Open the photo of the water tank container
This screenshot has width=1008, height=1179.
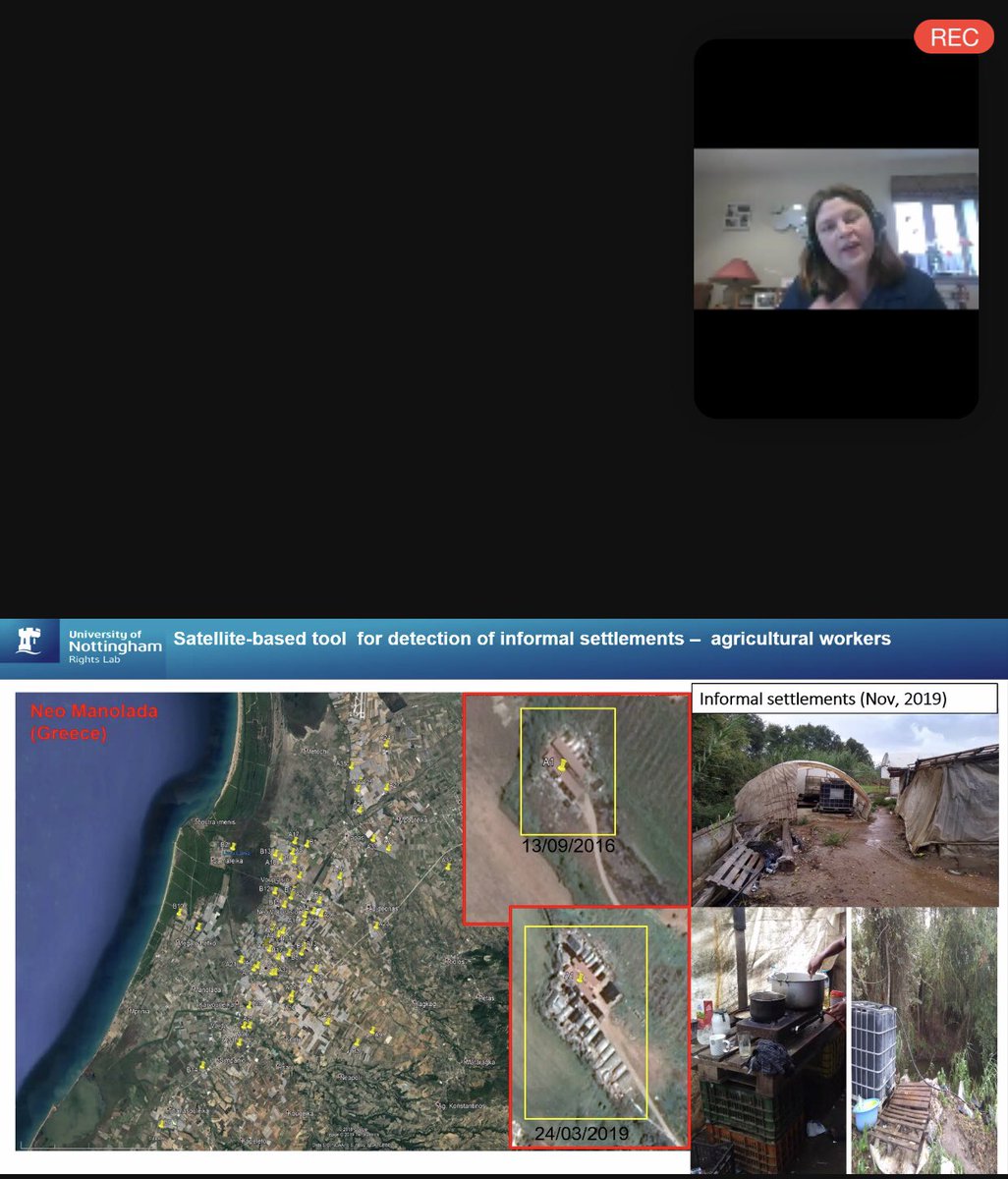pos(924,1040)
